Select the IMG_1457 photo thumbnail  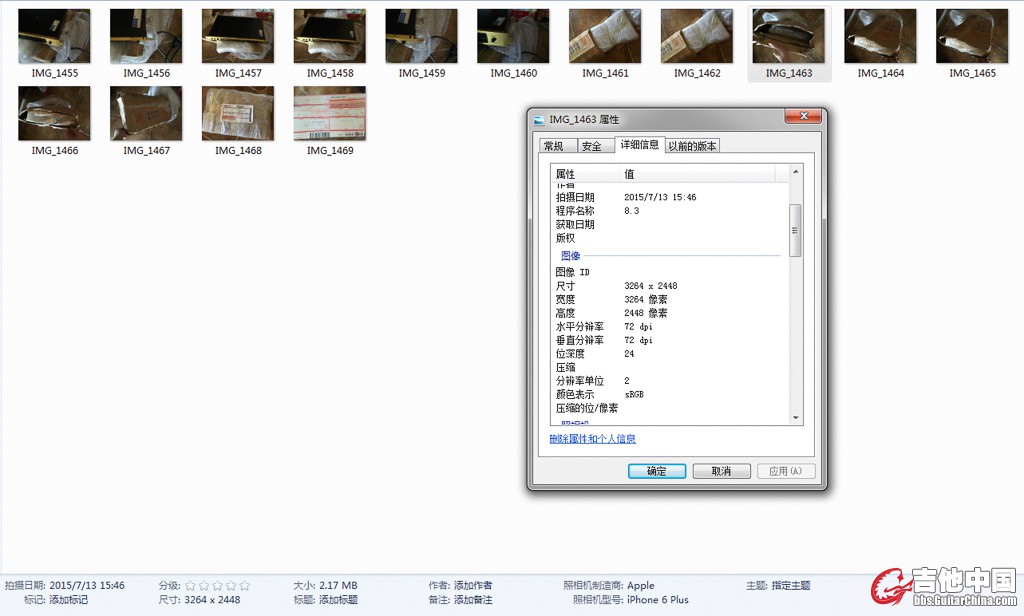(238, 37)
